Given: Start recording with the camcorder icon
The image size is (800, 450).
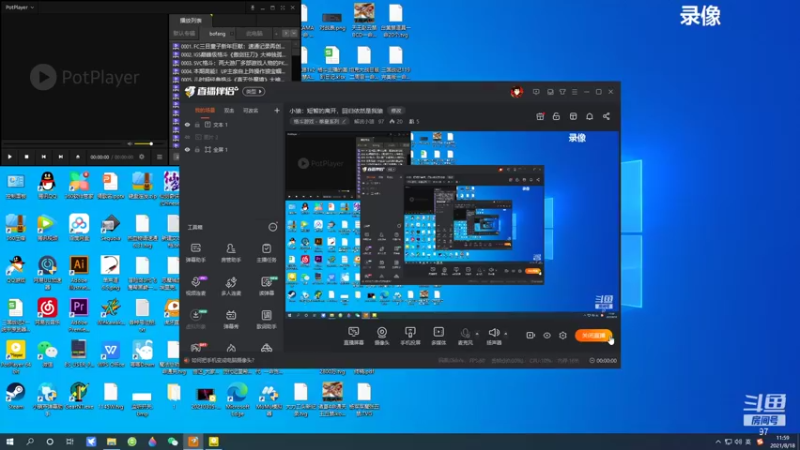Looking at the screenshot, I should [531, 335].
